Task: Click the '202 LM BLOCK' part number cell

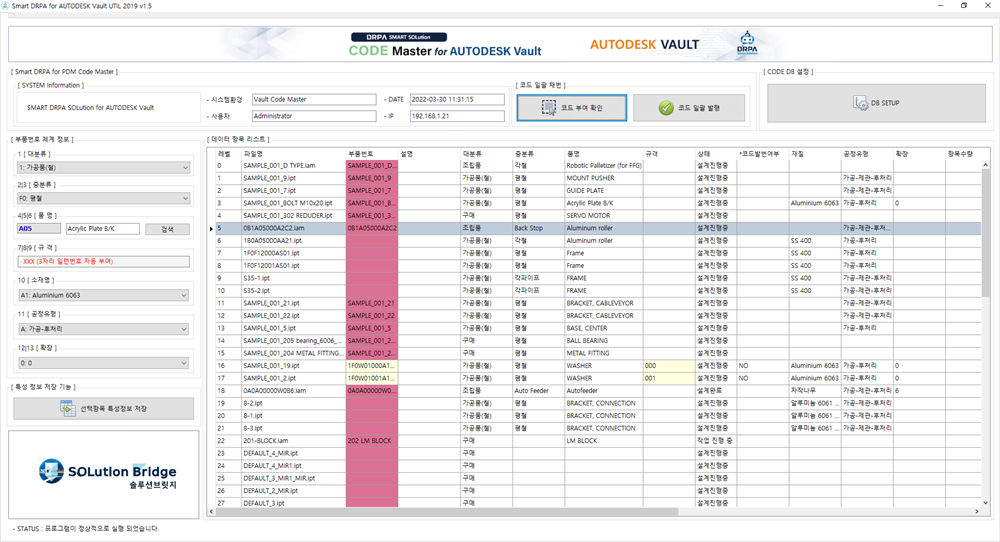Action: pyautogui.click(x=372, y=441)
